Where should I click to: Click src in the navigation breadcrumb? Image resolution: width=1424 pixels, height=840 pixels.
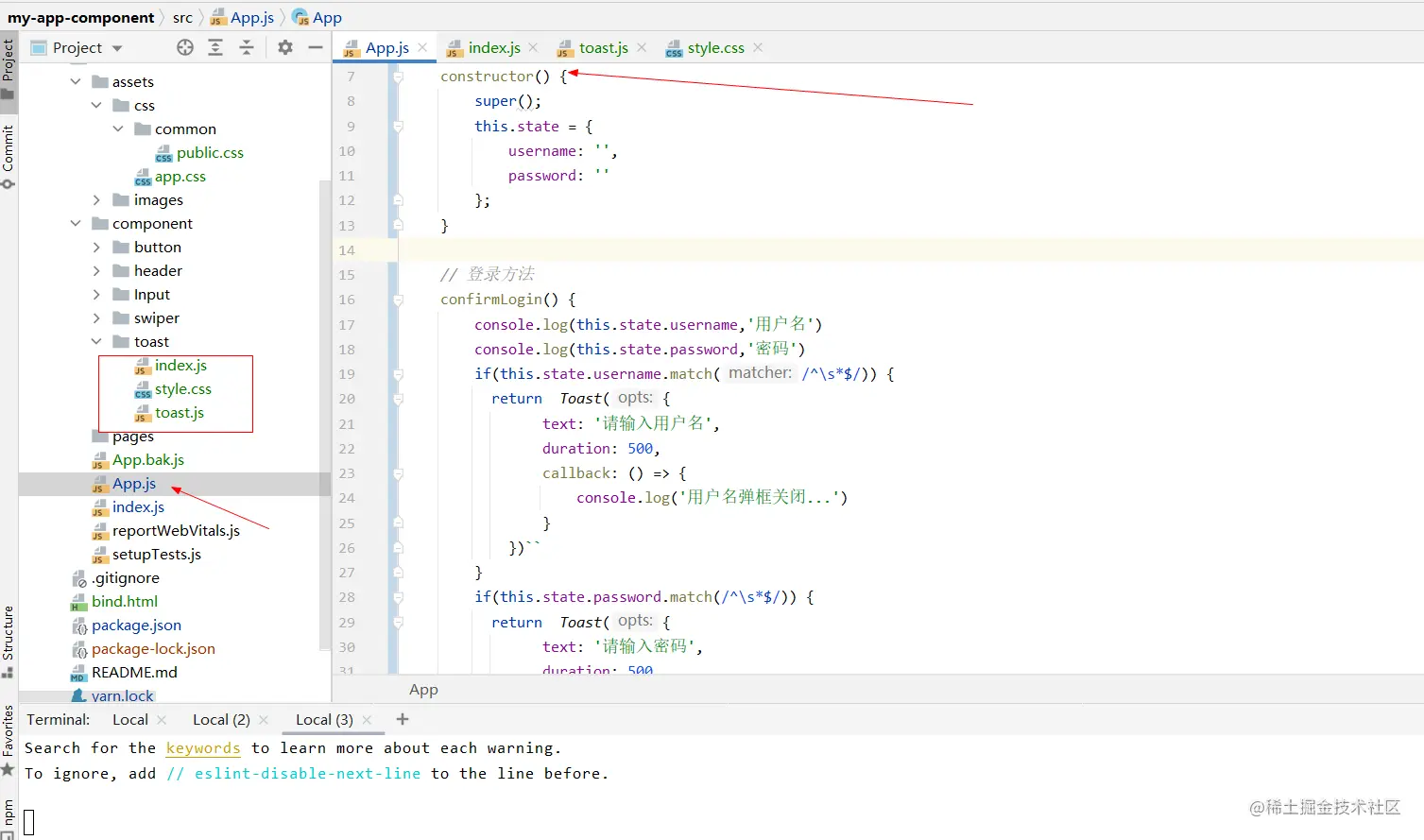point(182,17)
